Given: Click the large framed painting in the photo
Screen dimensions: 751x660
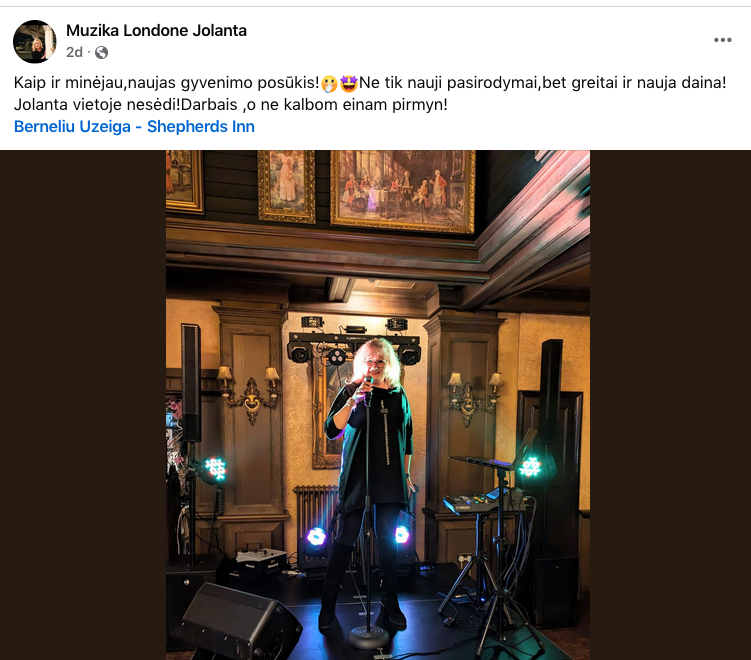Looking at the screenshot, I should (403, 189).
